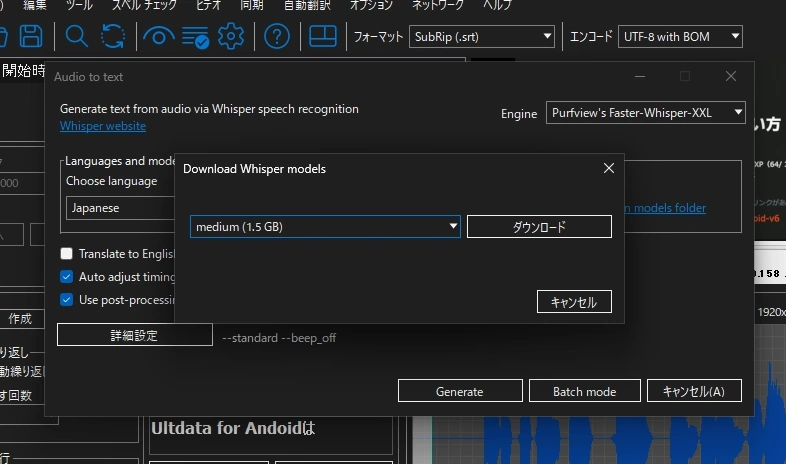Minimize the Audio to text window

click(640, 76)
